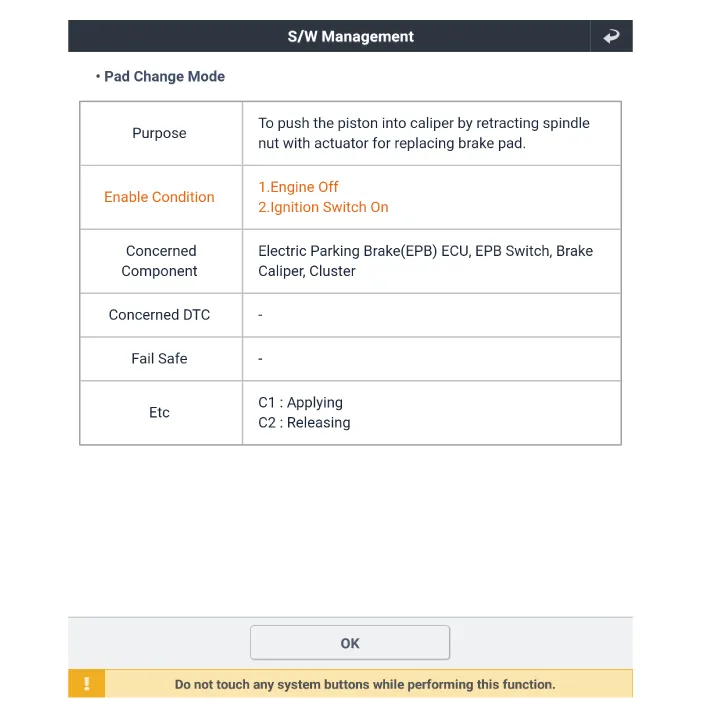Viewport: 701px width, 717px height.
Task: Select the Fail Safe label
Action: pyautogui.click(x=159, y=358)
